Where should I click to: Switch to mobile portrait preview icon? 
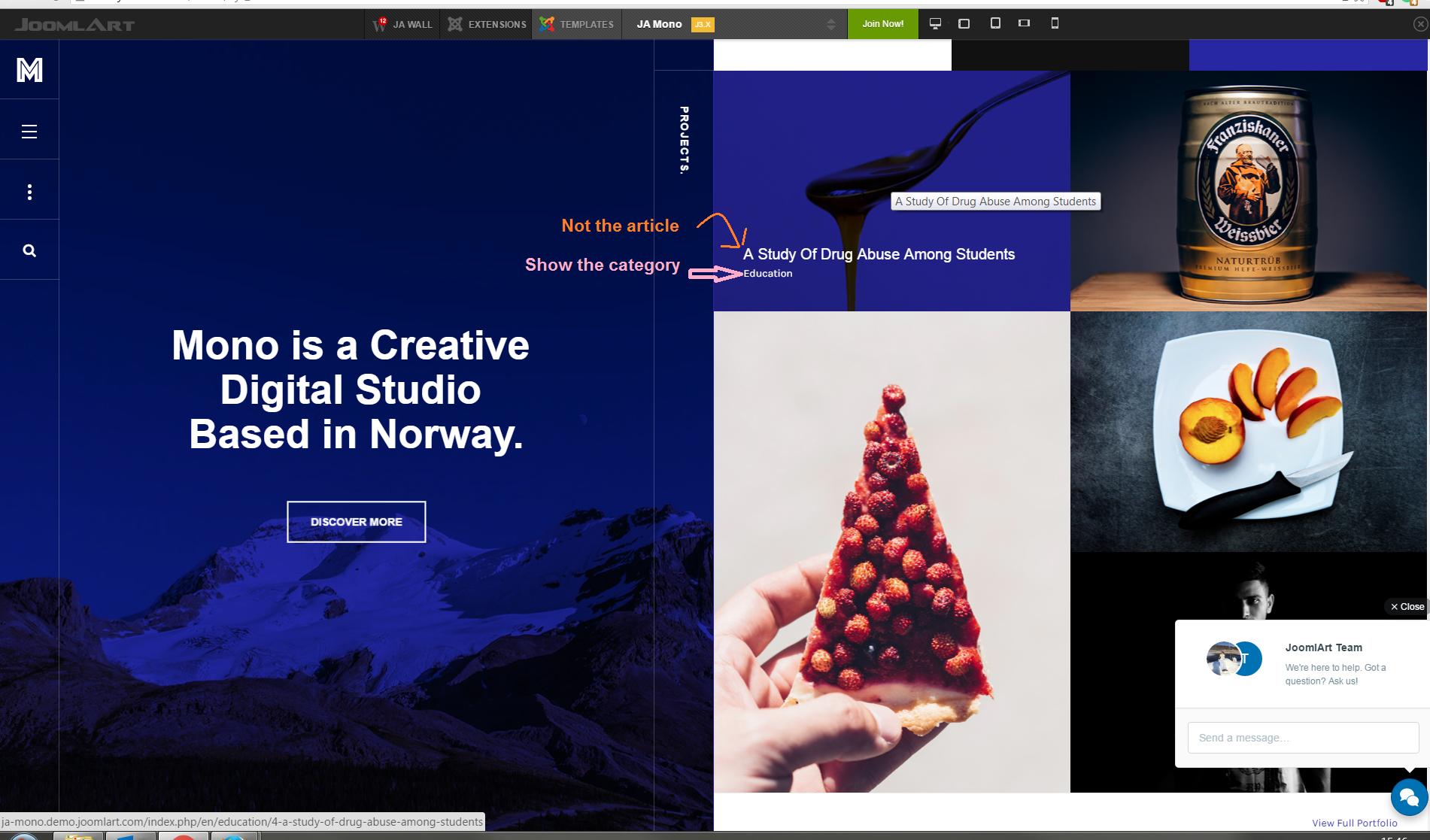(1055, 23)
